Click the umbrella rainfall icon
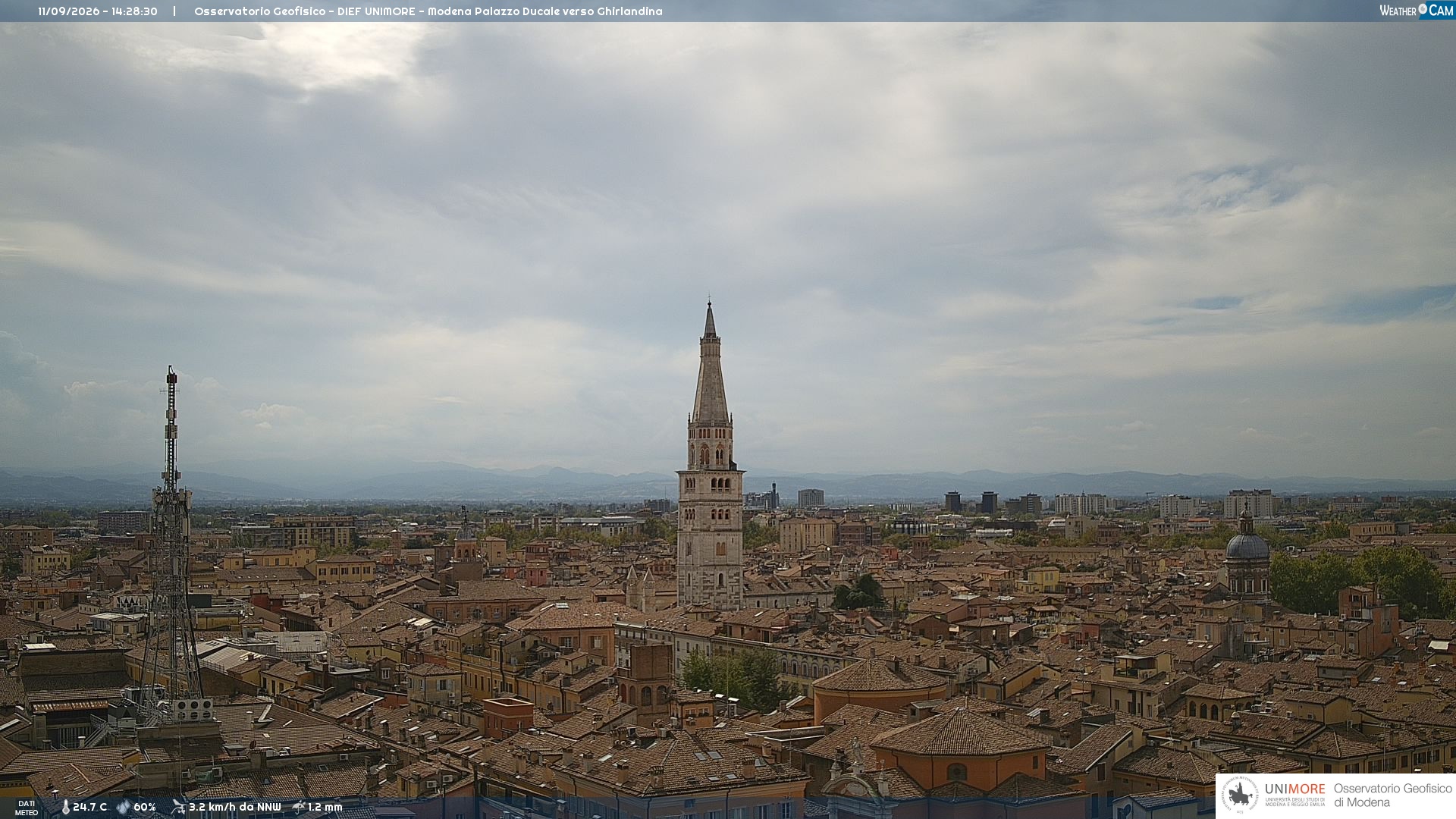This screenshot has width=1456, height=819. click(x=299, y=807)
